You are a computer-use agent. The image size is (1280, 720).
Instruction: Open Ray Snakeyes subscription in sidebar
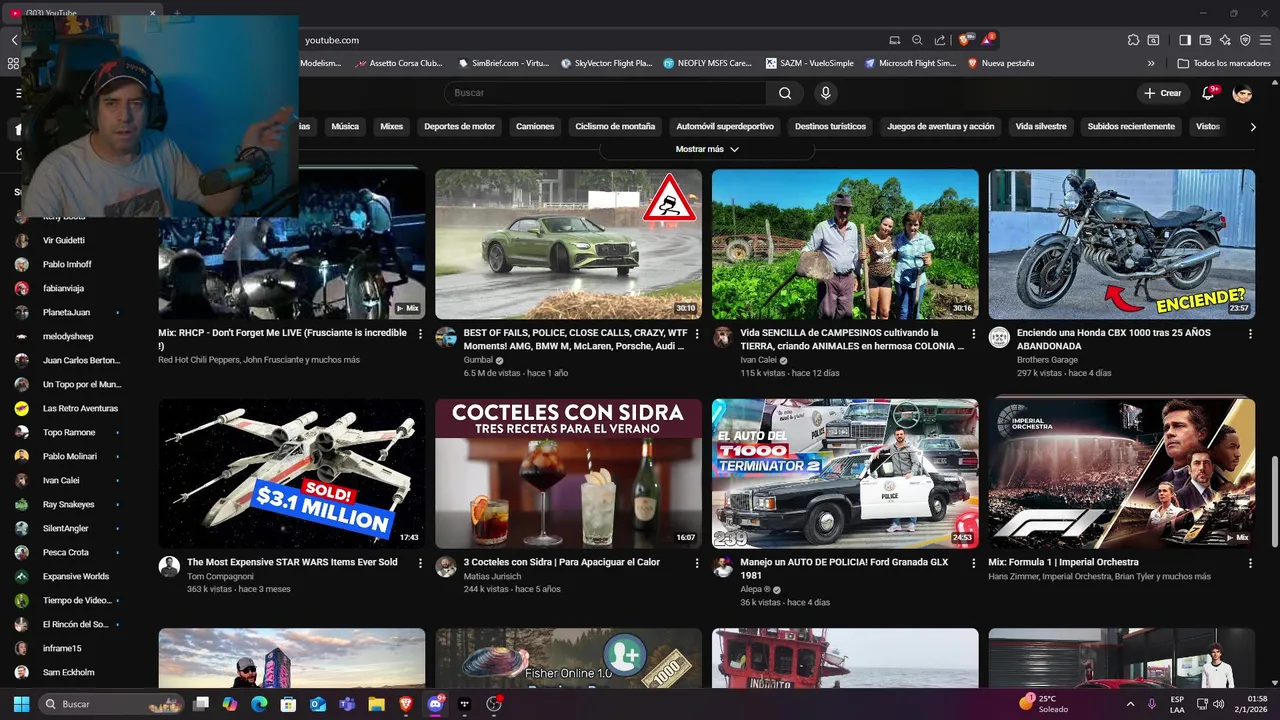(x=66, y=504)
